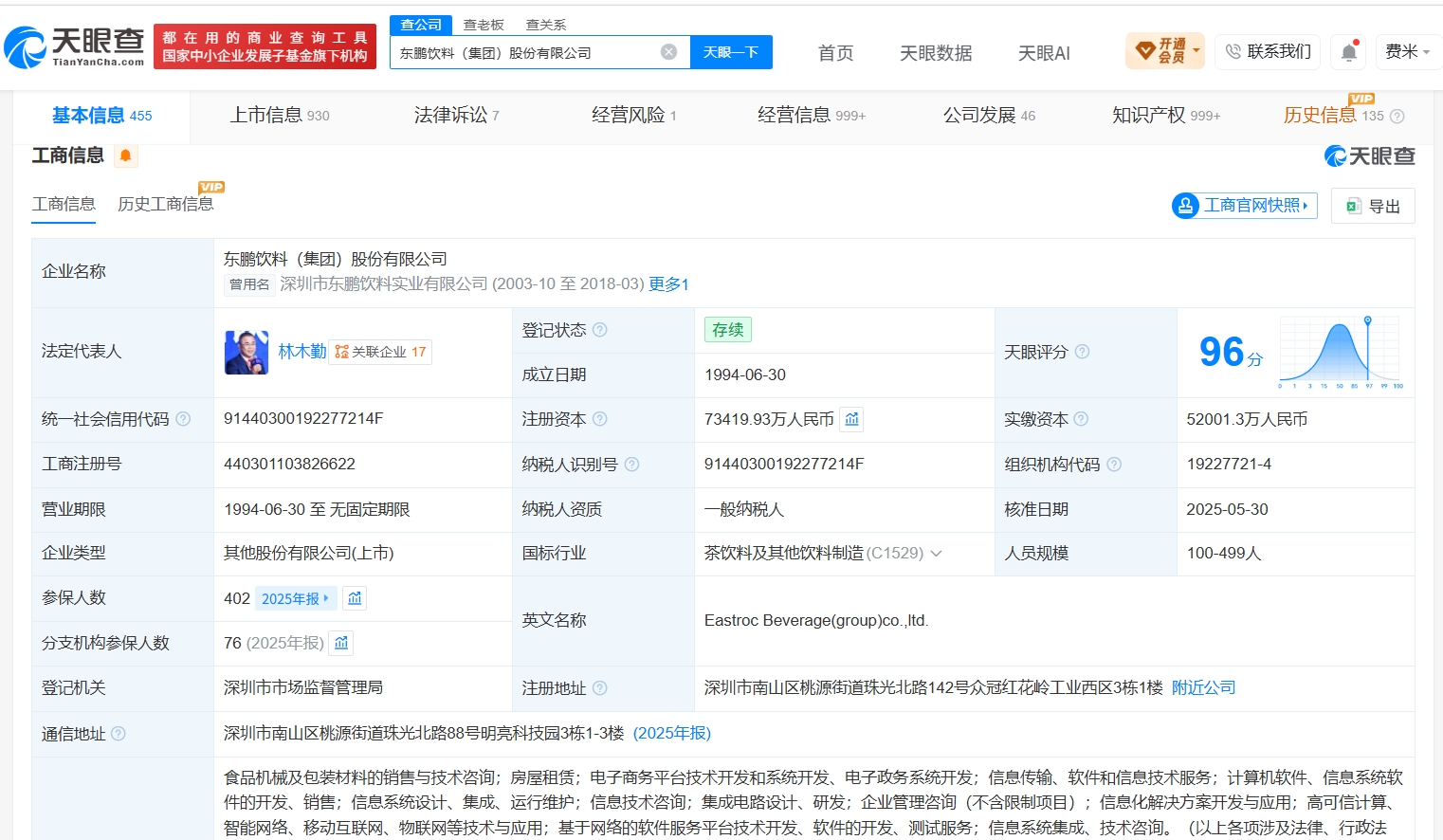Click the 天眼评分 distribution chart
1443x840 pixels.
click(x=1341, y=352)
